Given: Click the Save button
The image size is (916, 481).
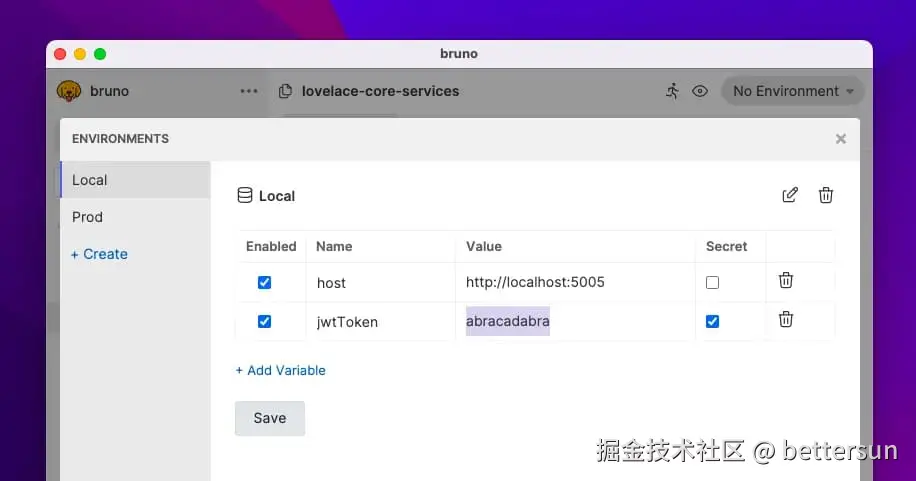Looking at the screenshot, I should coord(270,418).
